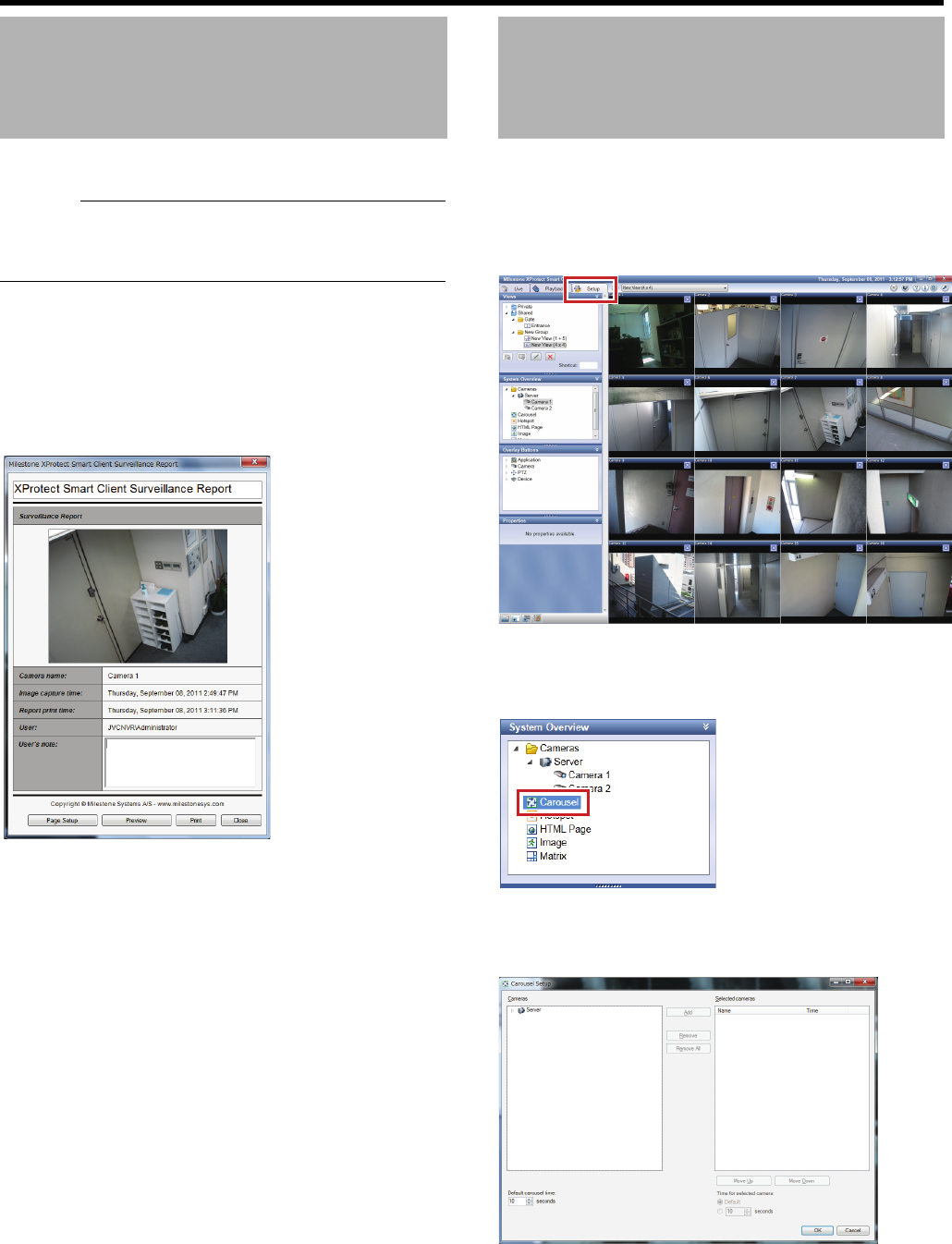
Task: Expand Server in Carousel Setup cameras list
Action: click(513, 1010)
